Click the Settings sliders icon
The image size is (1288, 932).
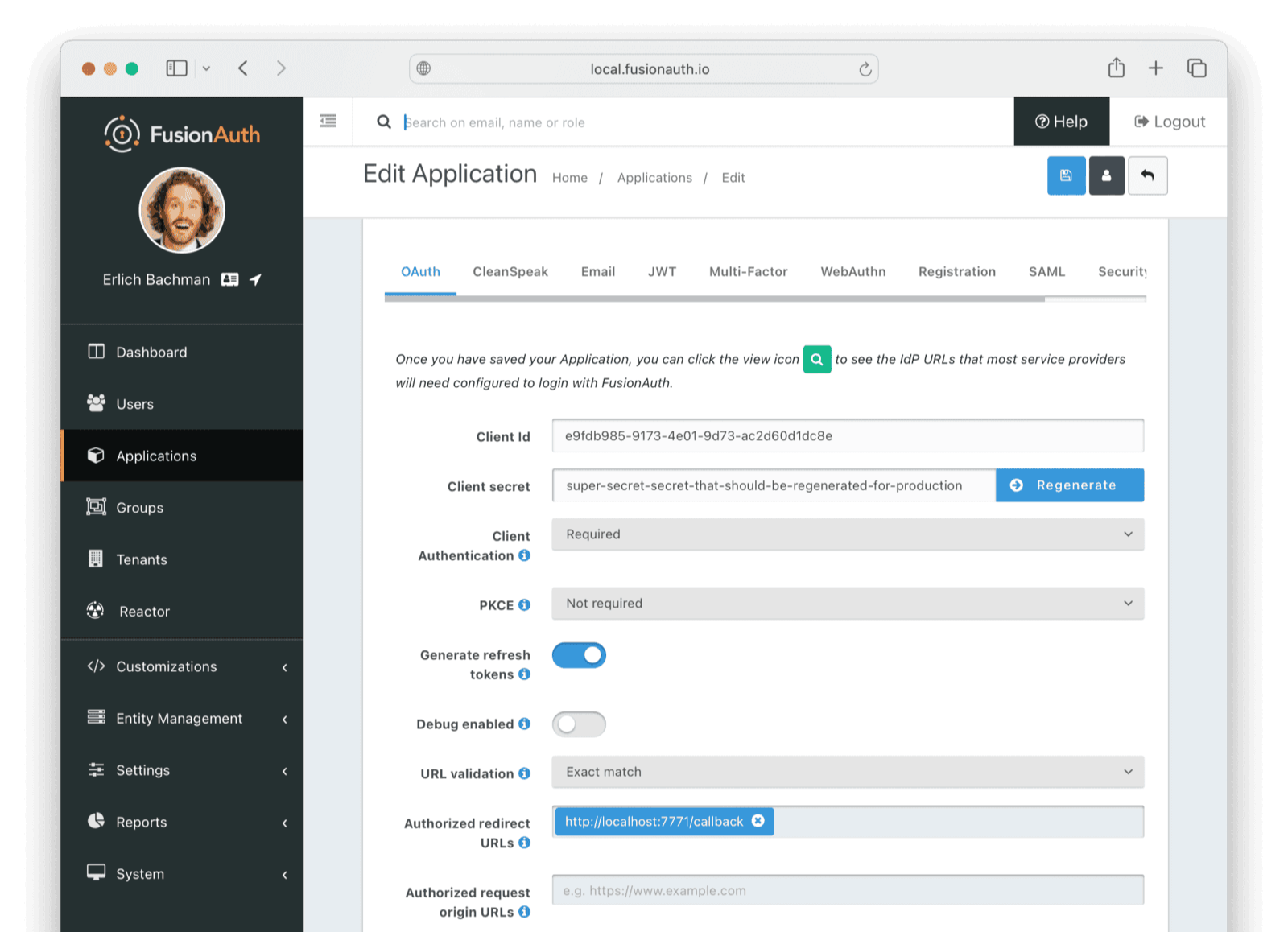96,769
